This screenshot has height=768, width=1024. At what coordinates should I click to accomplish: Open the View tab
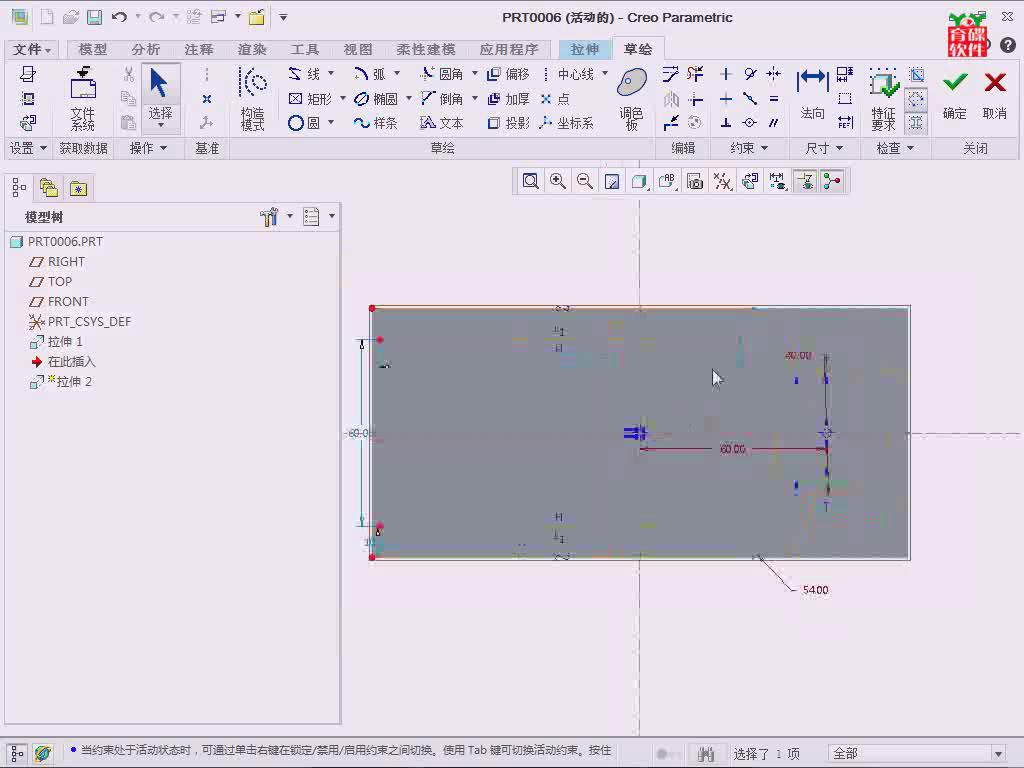(357, 49)
